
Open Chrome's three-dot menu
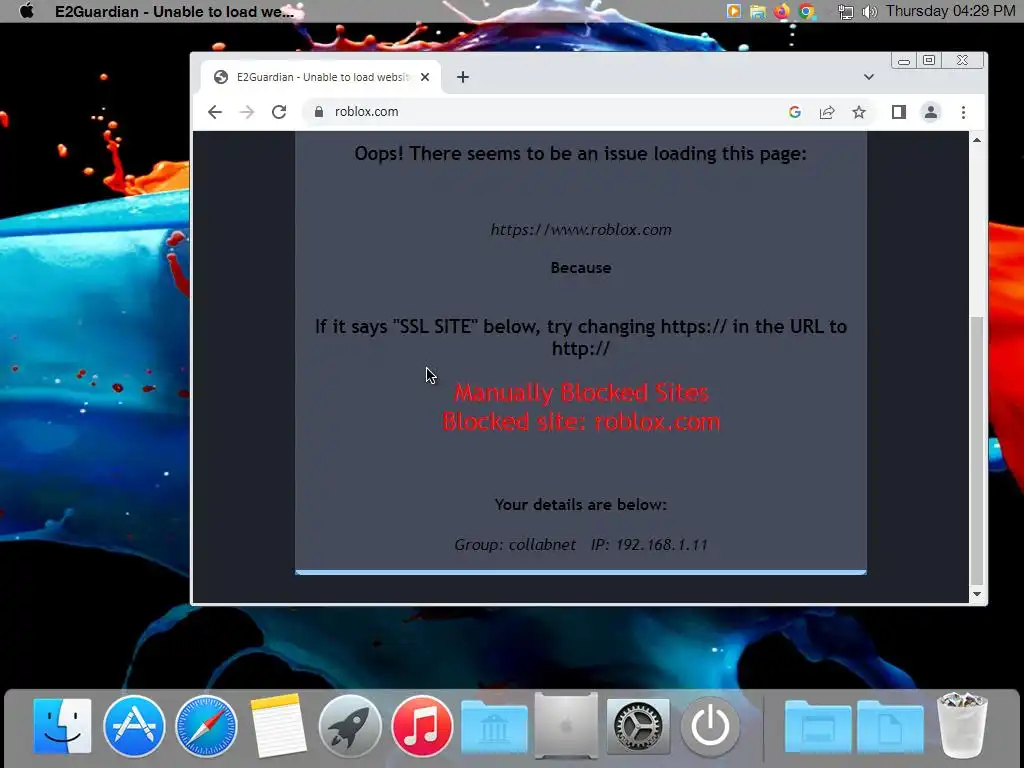[x=963, y=112]
